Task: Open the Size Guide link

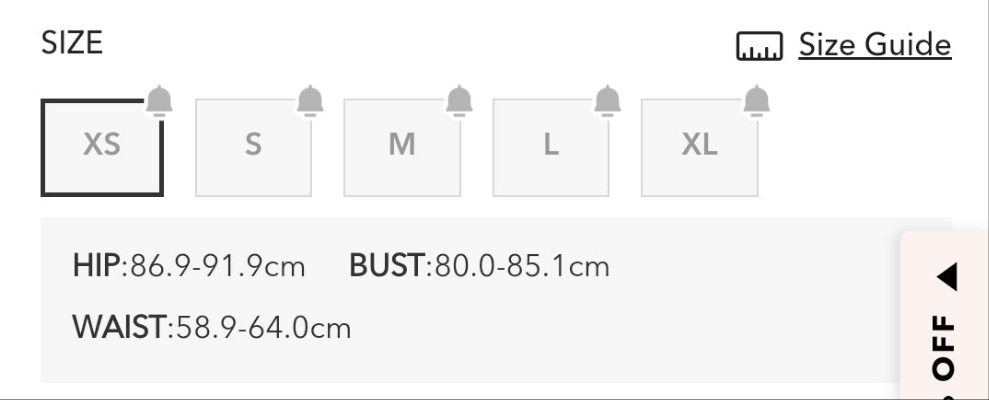Action: 874,45
